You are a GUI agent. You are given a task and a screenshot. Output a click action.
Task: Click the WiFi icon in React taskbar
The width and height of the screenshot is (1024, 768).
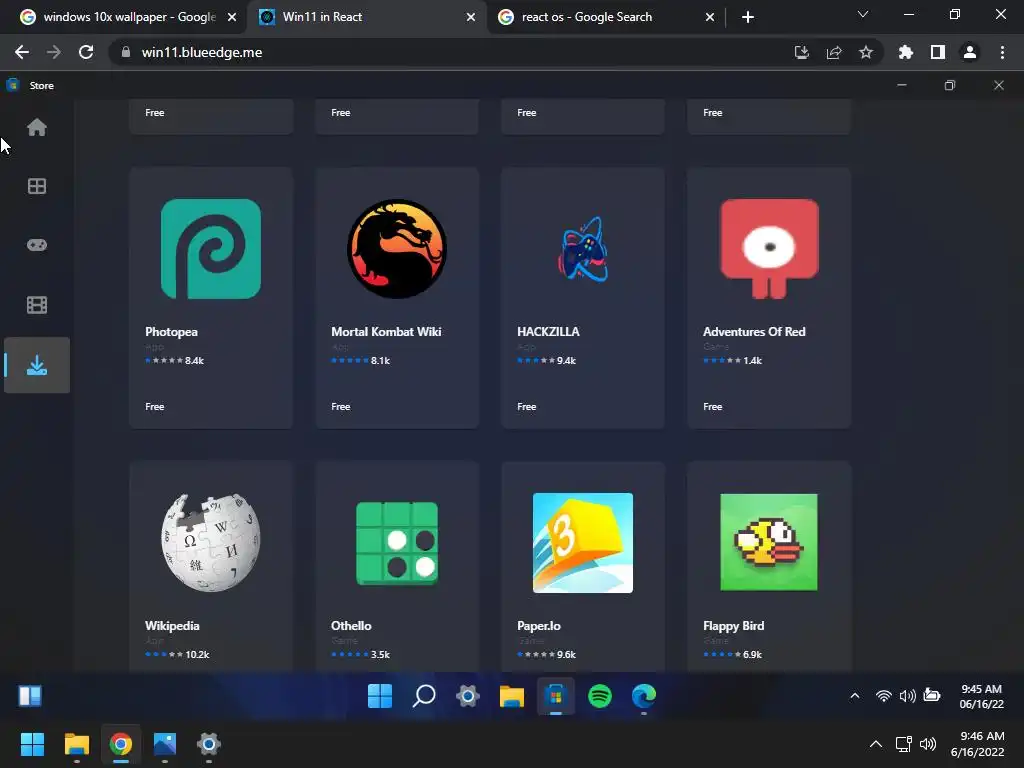(884, 696)
